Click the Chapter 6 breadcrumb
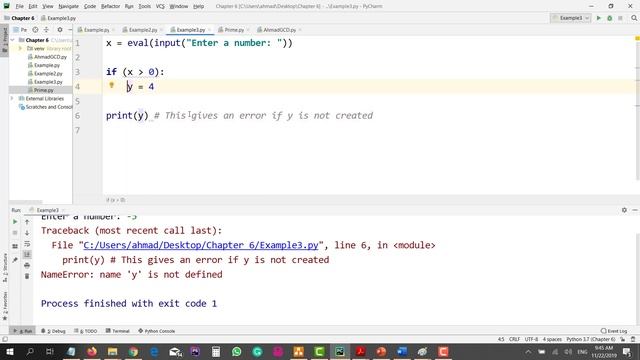Image resolution: width=640 pixels, height=360 pixels. pyautogui.click(x=19, y=18)
